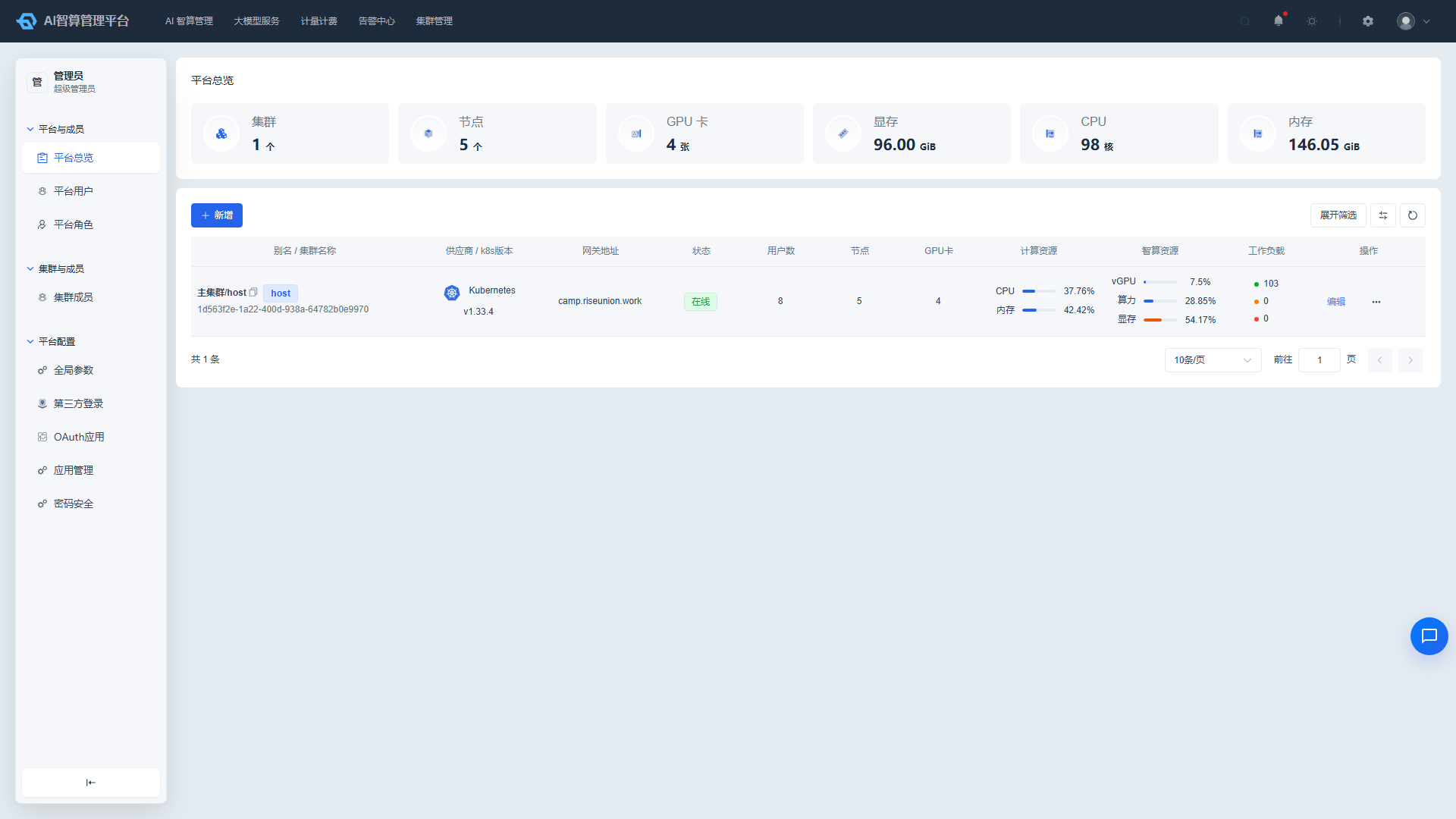Image resolution: width=1456 pixels, height=819 pixels.
Task: Collapse the sidebar with bottom arrow icon
Action: [91, 783]
